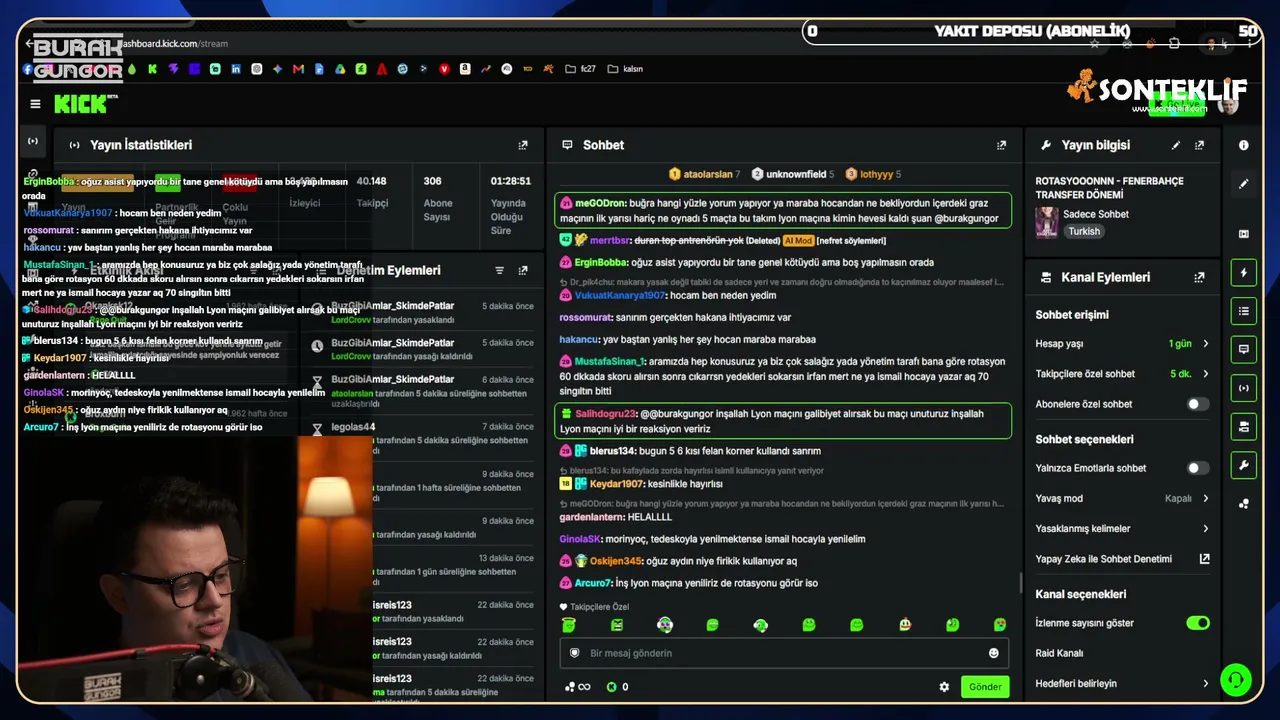Screen dimensions: 1280x720
Task: Open the kalsın bookmark folder
Action: point(625,69)
